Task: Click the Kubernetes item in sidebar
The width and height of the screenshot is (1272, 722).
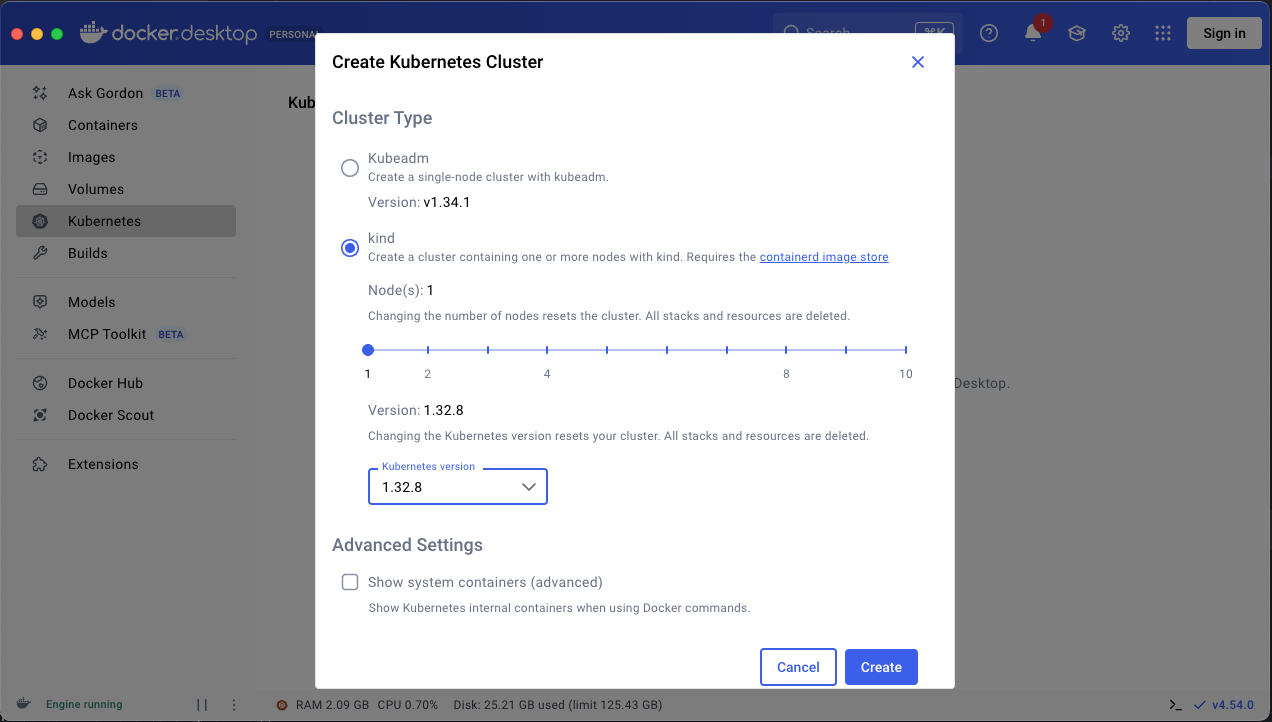Action: point(126,221)
